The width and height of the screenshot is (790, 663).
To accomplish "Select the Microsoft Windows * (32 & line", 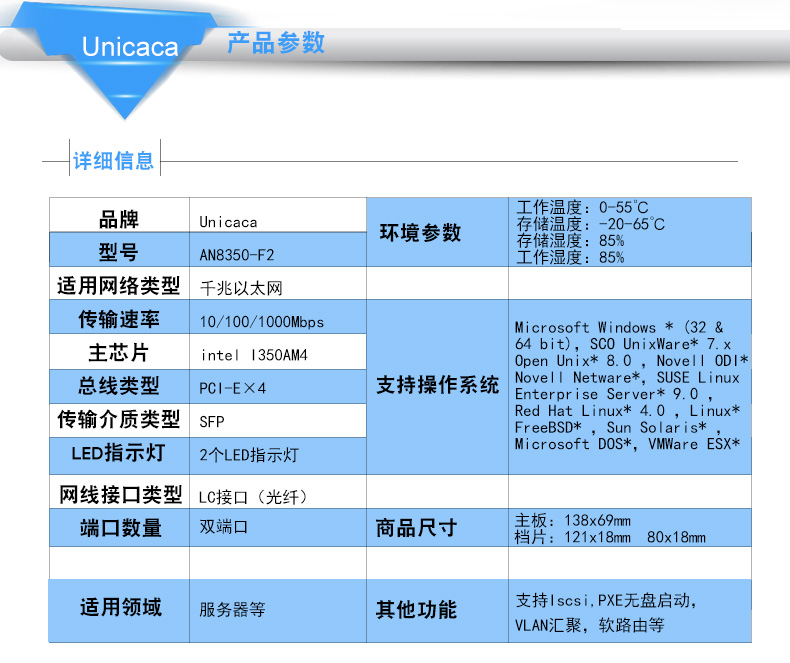I will [619, 327].
